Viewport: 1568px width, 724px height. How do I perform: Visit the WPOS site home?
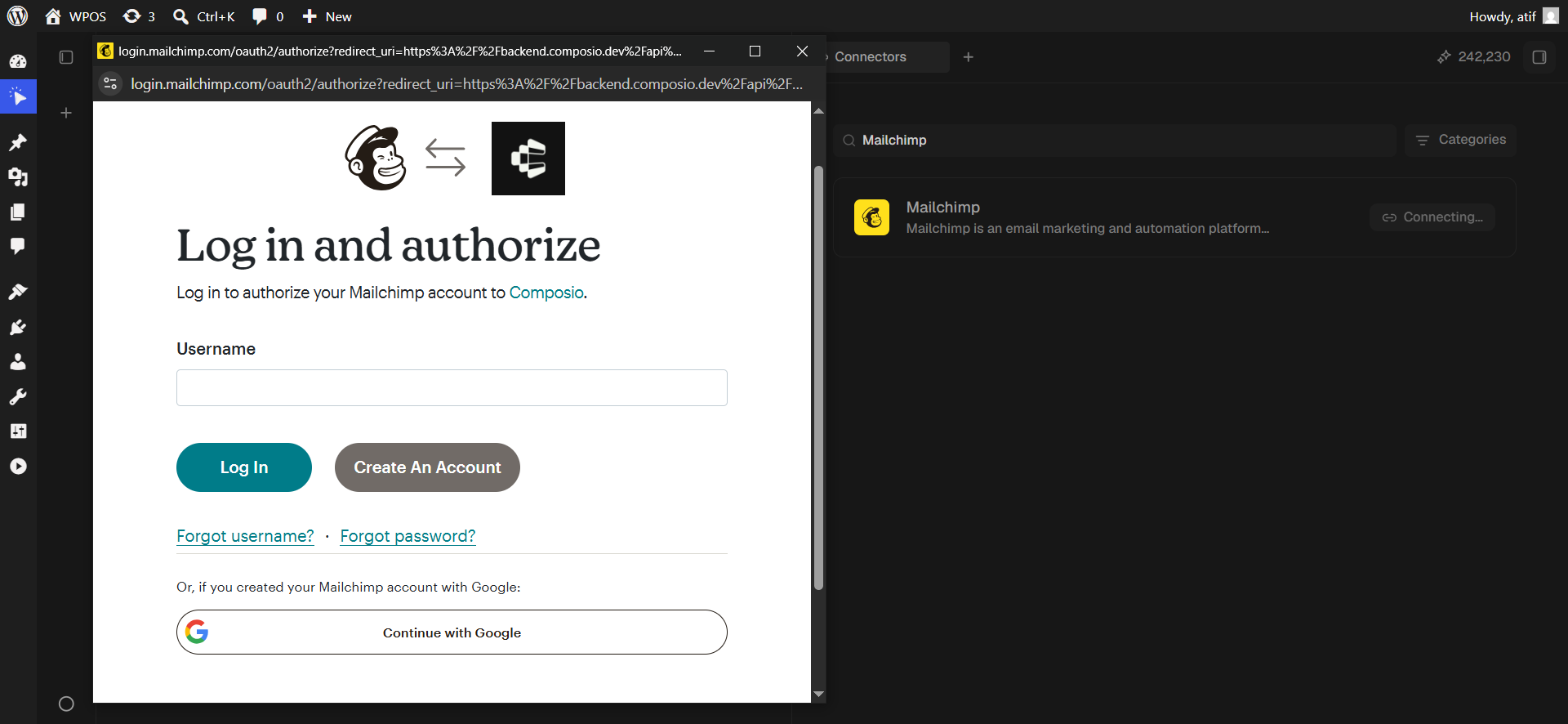click(76, 16)
